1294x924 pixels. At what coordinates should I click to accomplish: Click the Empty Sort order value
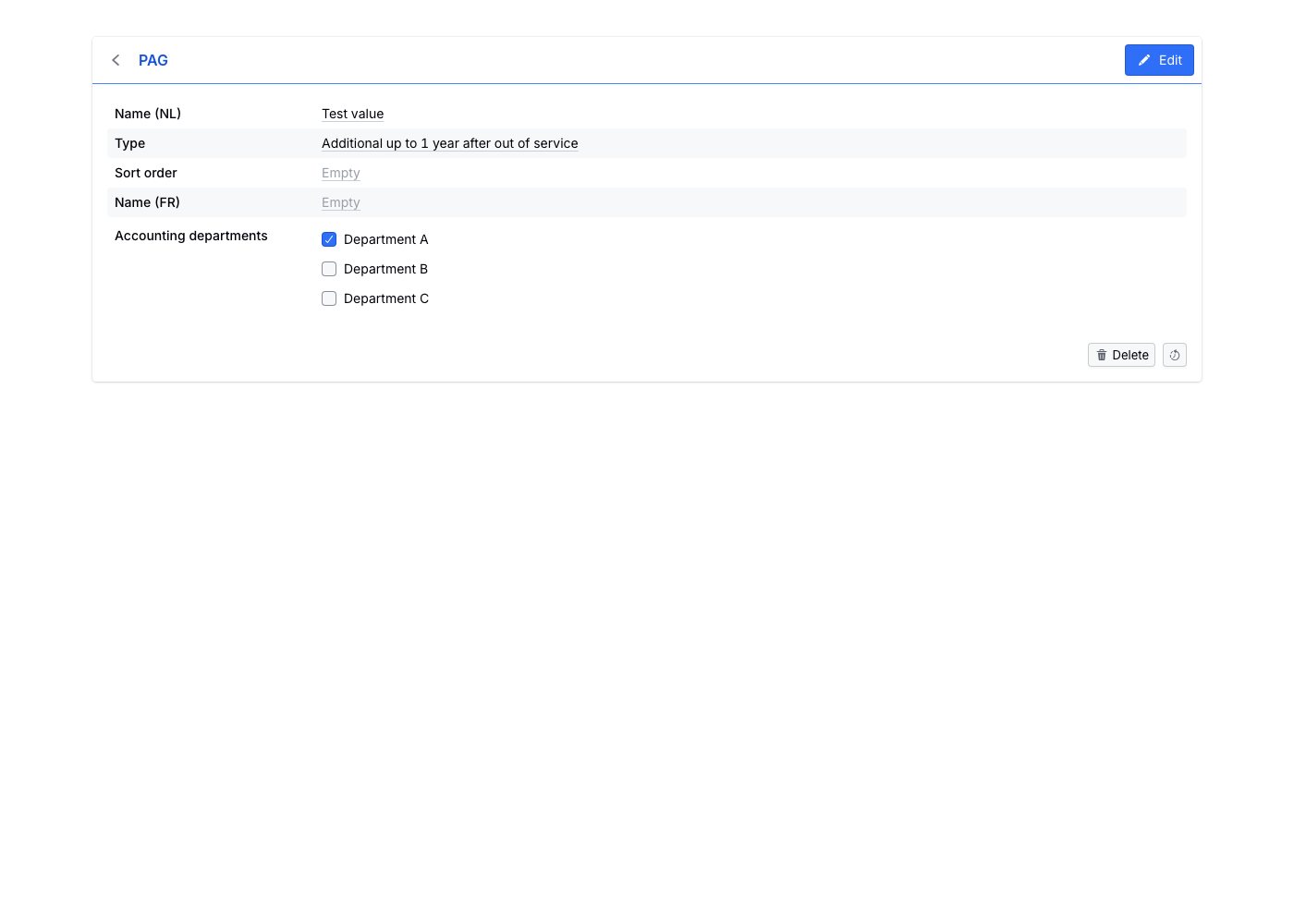tap(340, 173)
